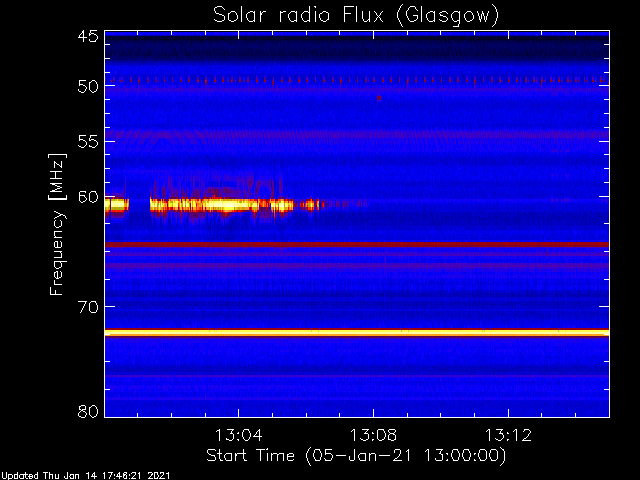Click the 'Updated Thu Jan 14' timestamp text

coord(85,476)
